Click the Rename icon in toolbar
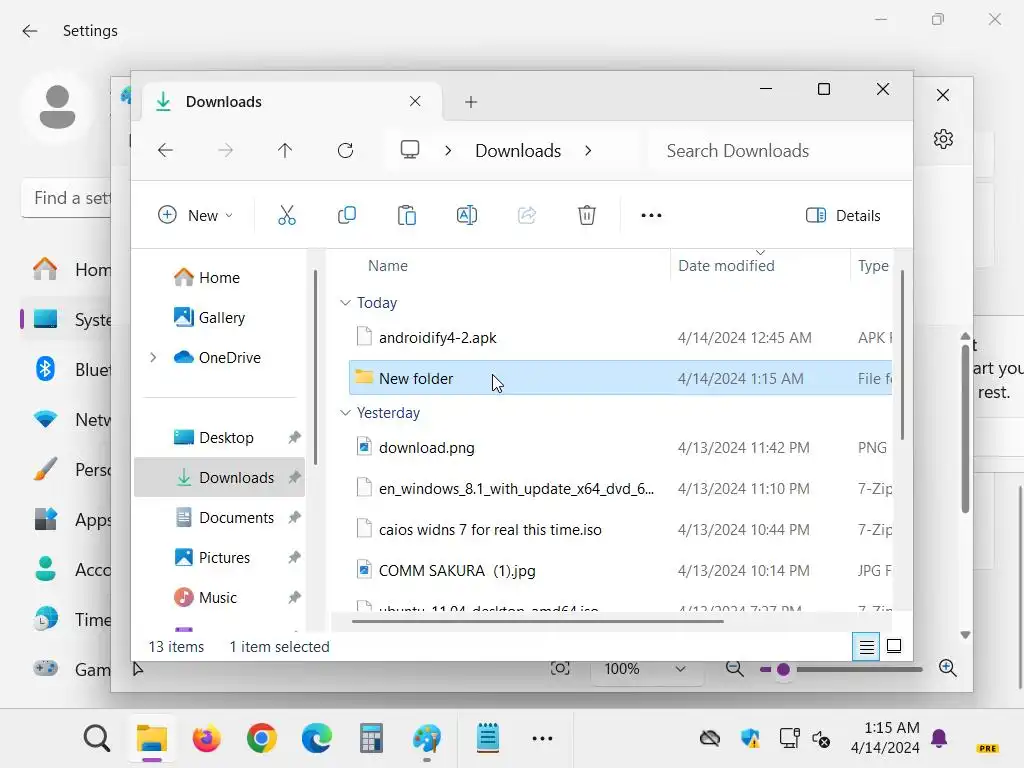Image resolution: width=1024 pixels, height=768 pixels. tap(466, 215)
